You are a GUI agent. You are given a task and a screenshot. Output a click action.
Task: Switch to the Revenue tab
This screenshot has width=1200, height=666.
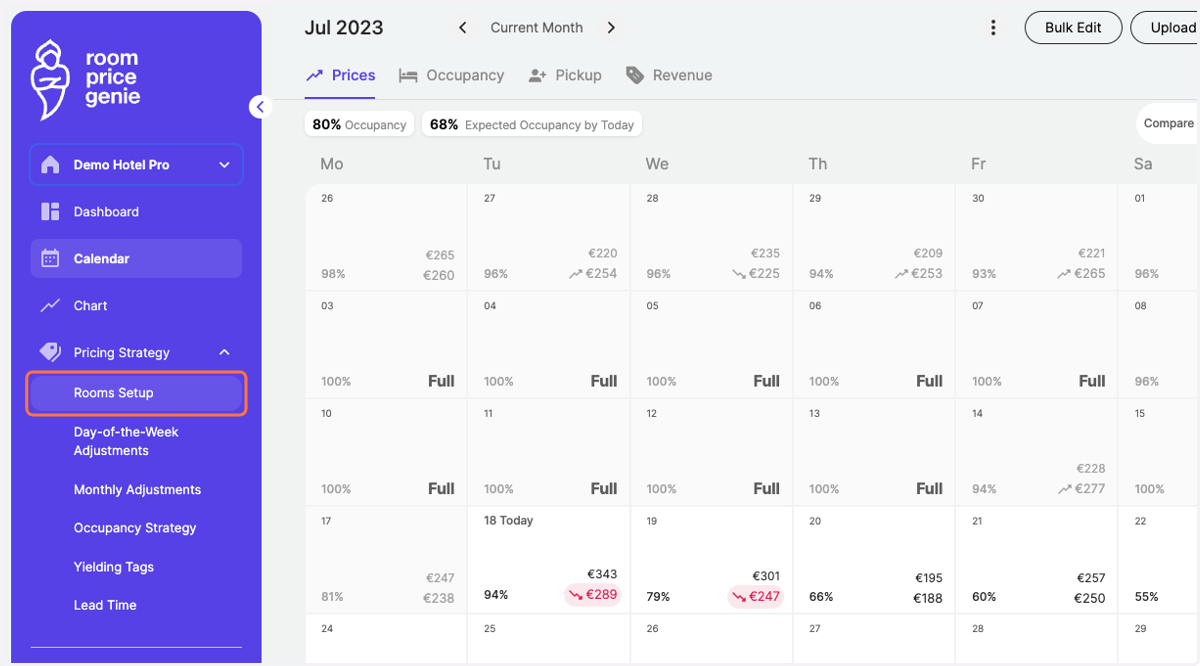(x=669, y=75)
